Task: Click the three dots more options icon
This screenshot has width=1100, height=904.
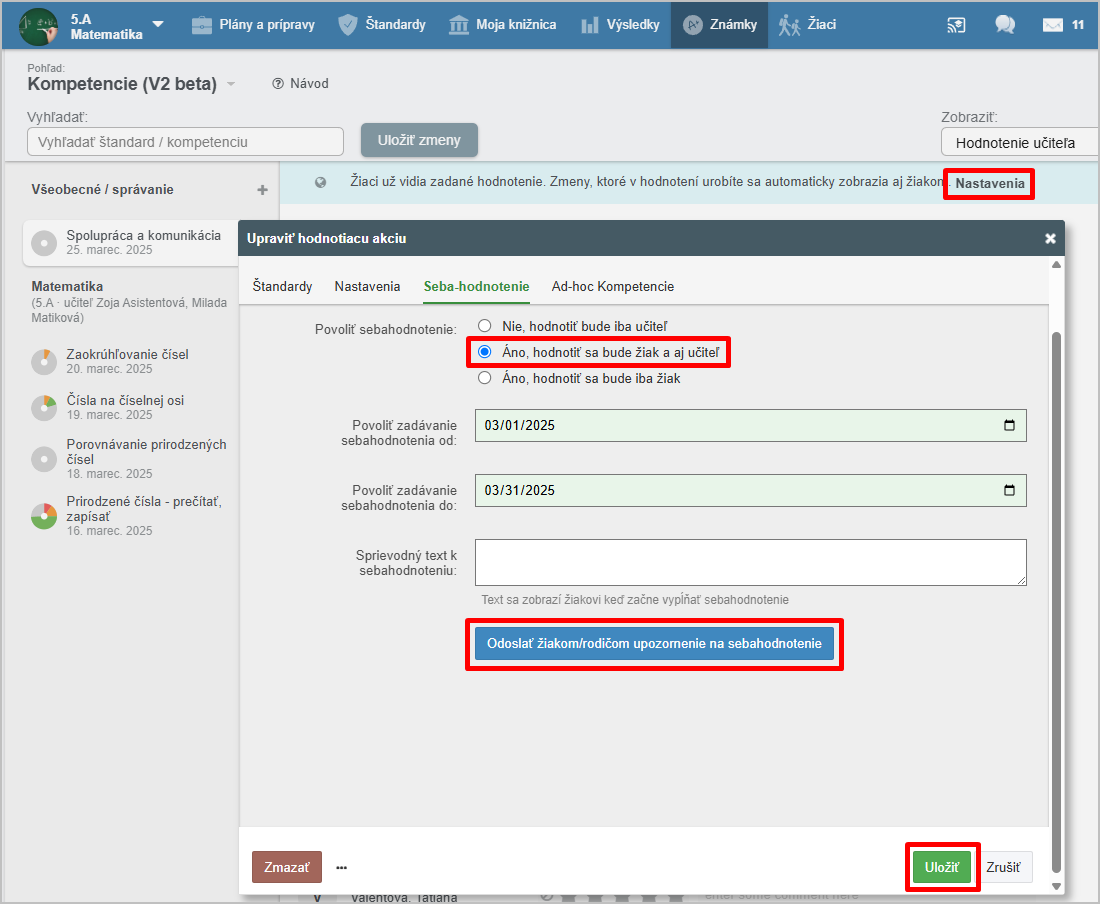Action: [341, 868]
